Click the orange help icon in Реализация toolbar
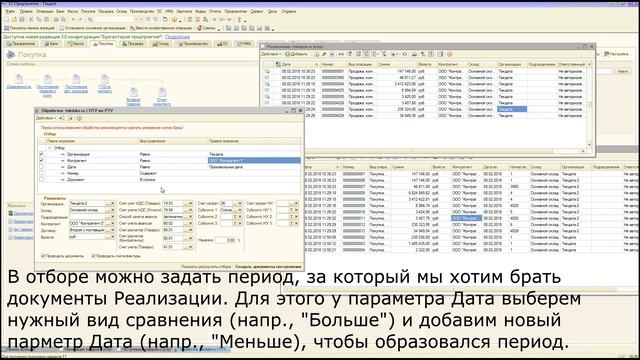The width and height of the screenshot is (640, 360). tap(450, 54)
